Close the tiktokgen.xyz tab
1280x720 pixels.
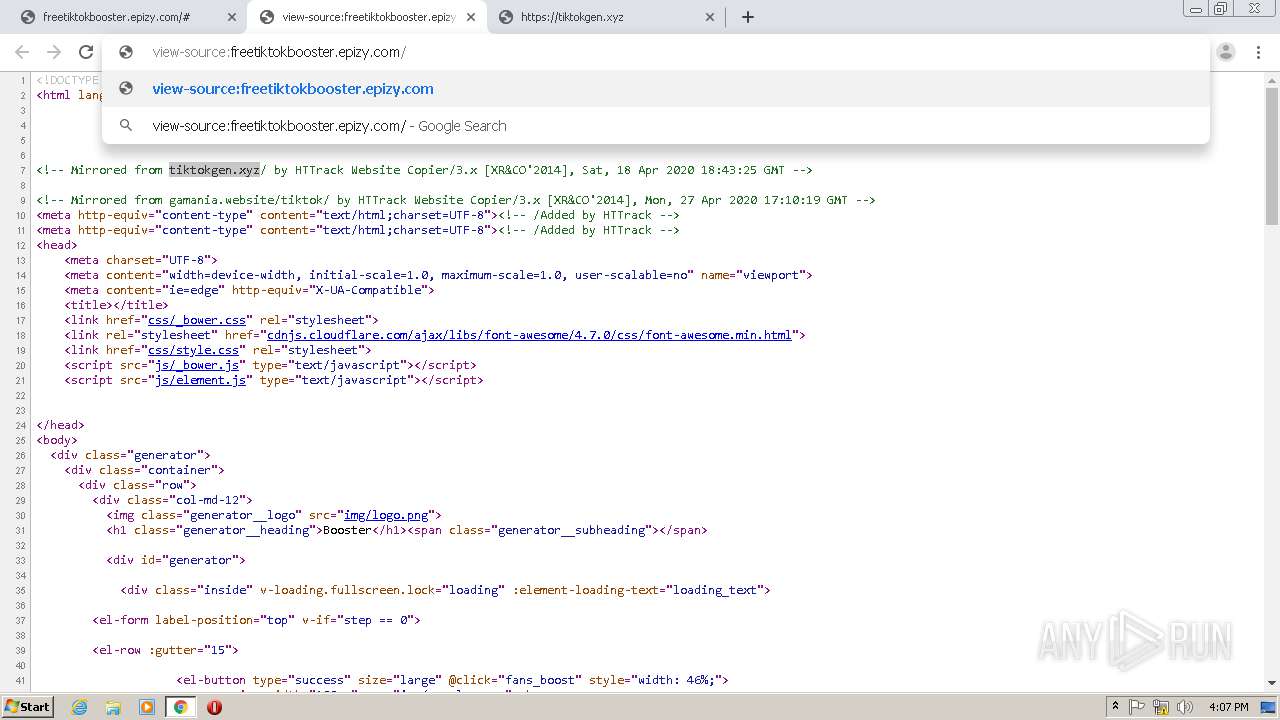tap(710, 17)
